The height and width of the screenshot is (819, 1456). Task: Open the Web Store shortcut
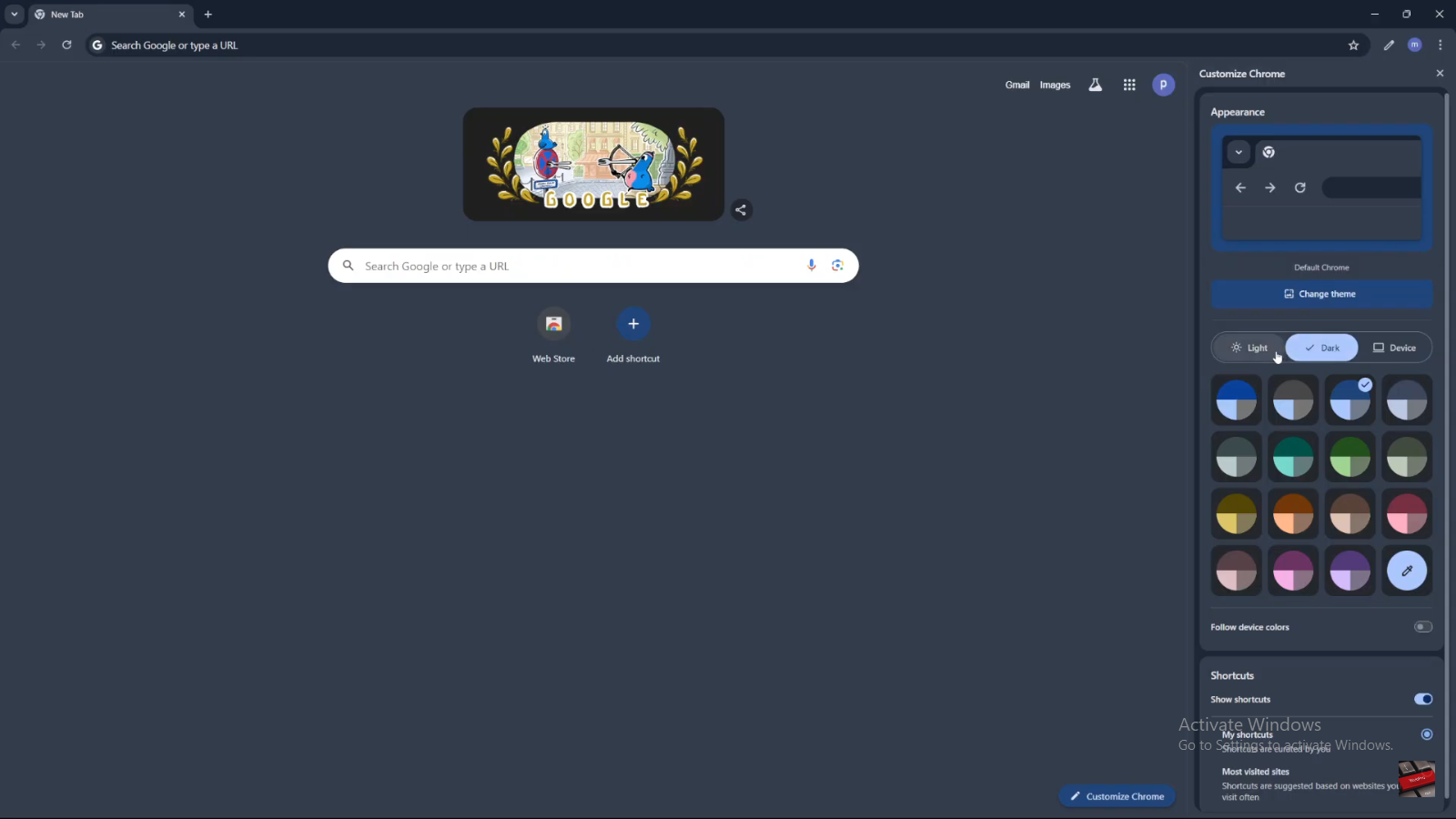tap(553, 336)
